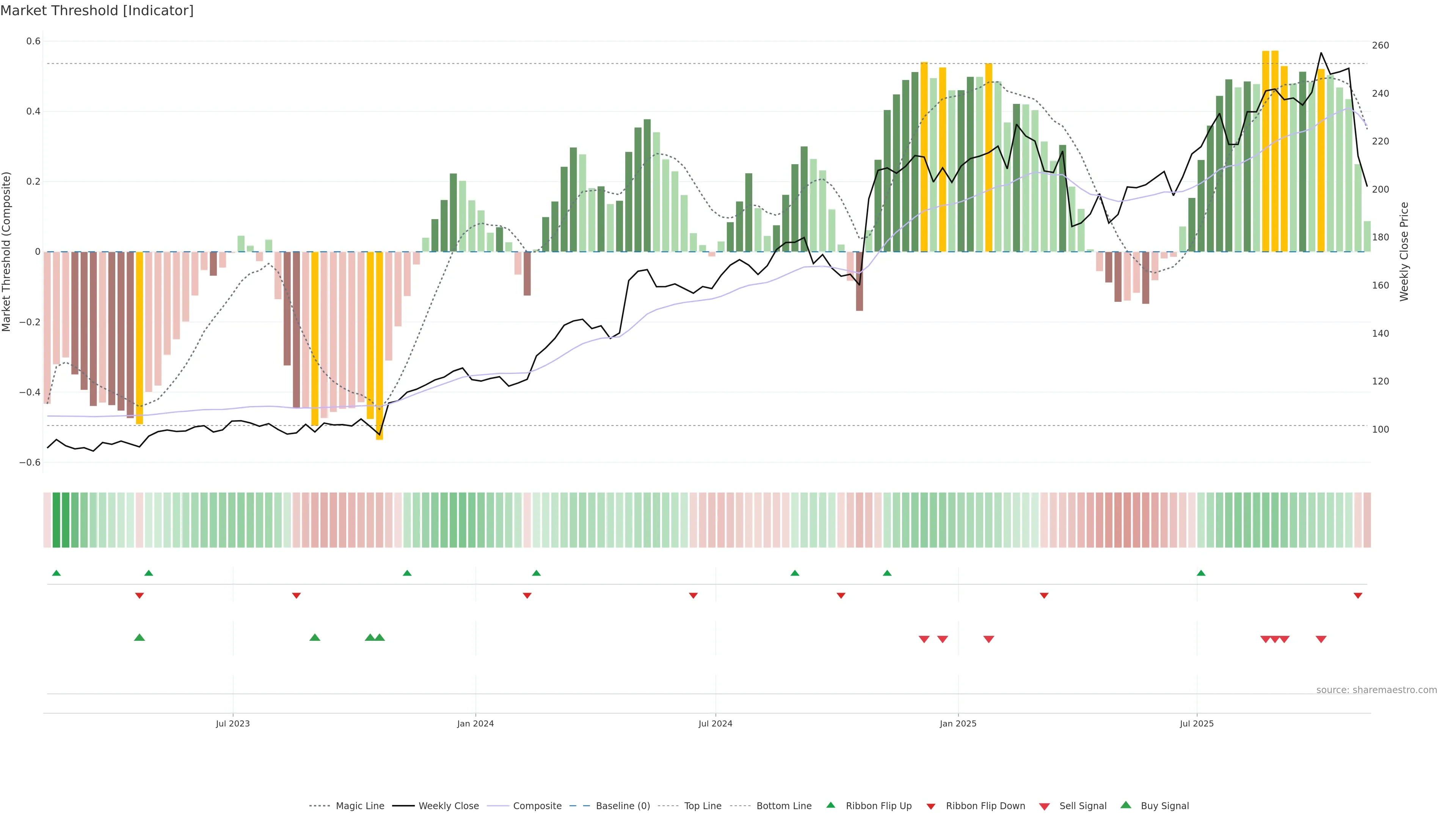This screenshot has height=819, width=1456.
Task: Click the Market Threshold [Indicator] chart title
Action: pos(97,11)
